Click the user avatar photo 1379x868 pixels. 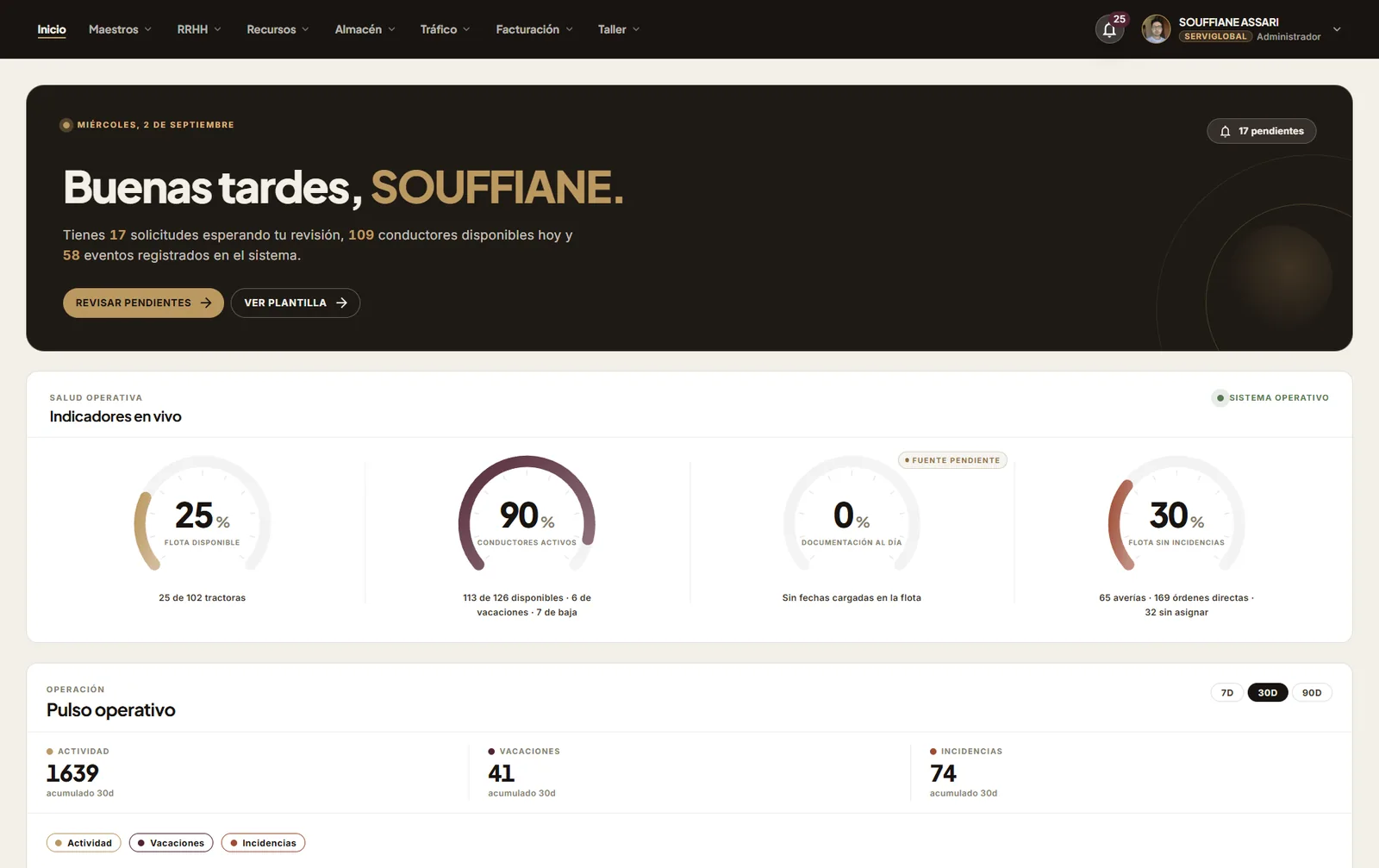point(1156,29)
